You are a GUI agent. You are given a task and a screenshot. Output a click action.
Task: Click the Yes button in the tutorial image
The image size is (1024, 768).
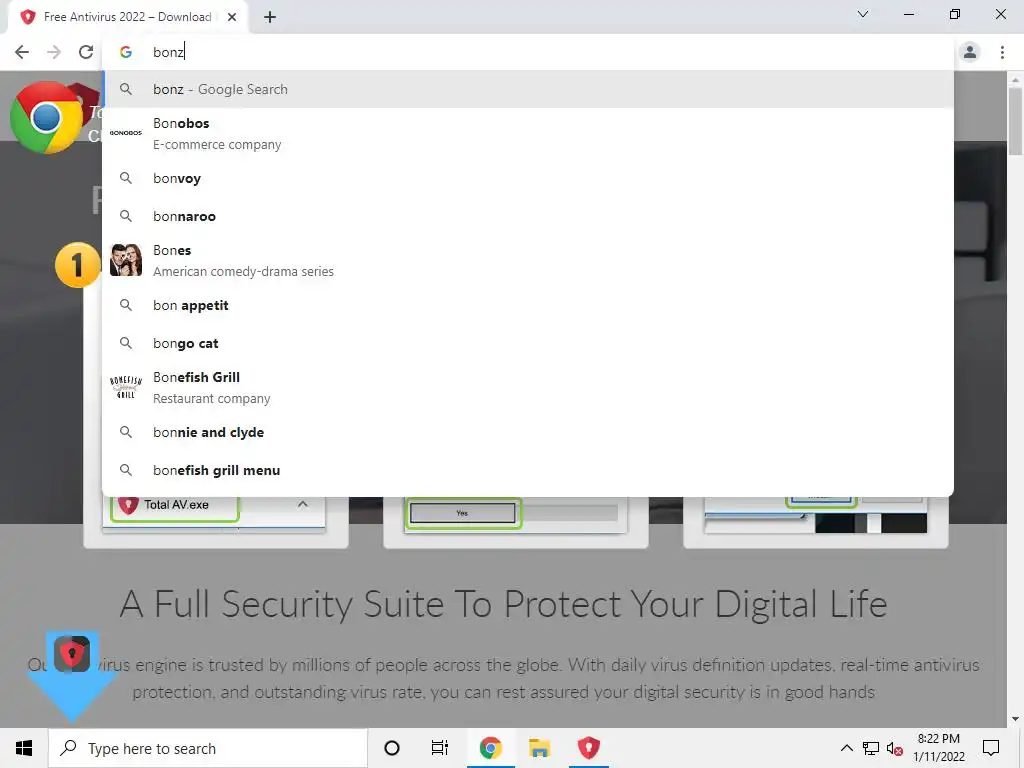462,513
